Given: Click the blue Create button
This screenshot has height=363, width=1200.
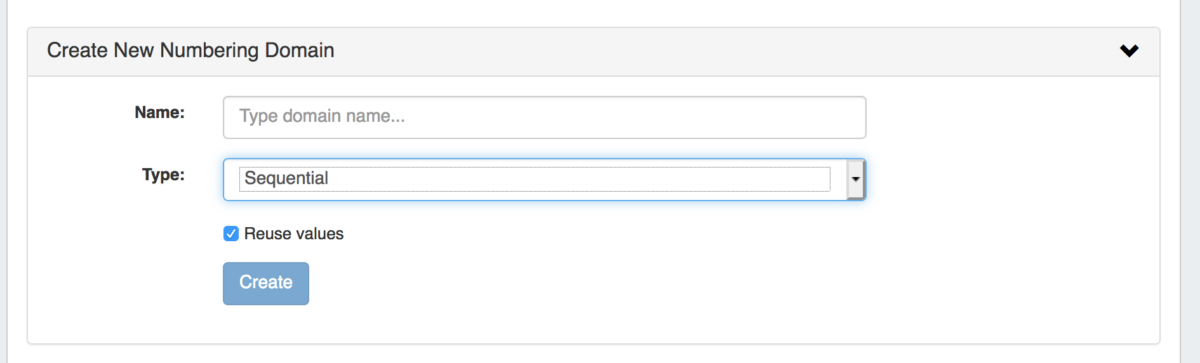Looking at the screenshot, I should (266, 283).
